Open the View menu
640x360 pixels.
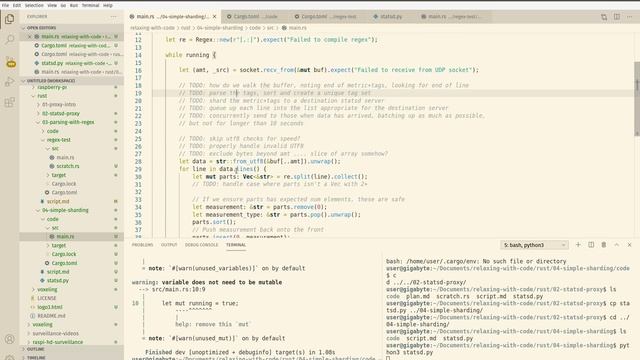pyautogui.click(x=52, y=5)
